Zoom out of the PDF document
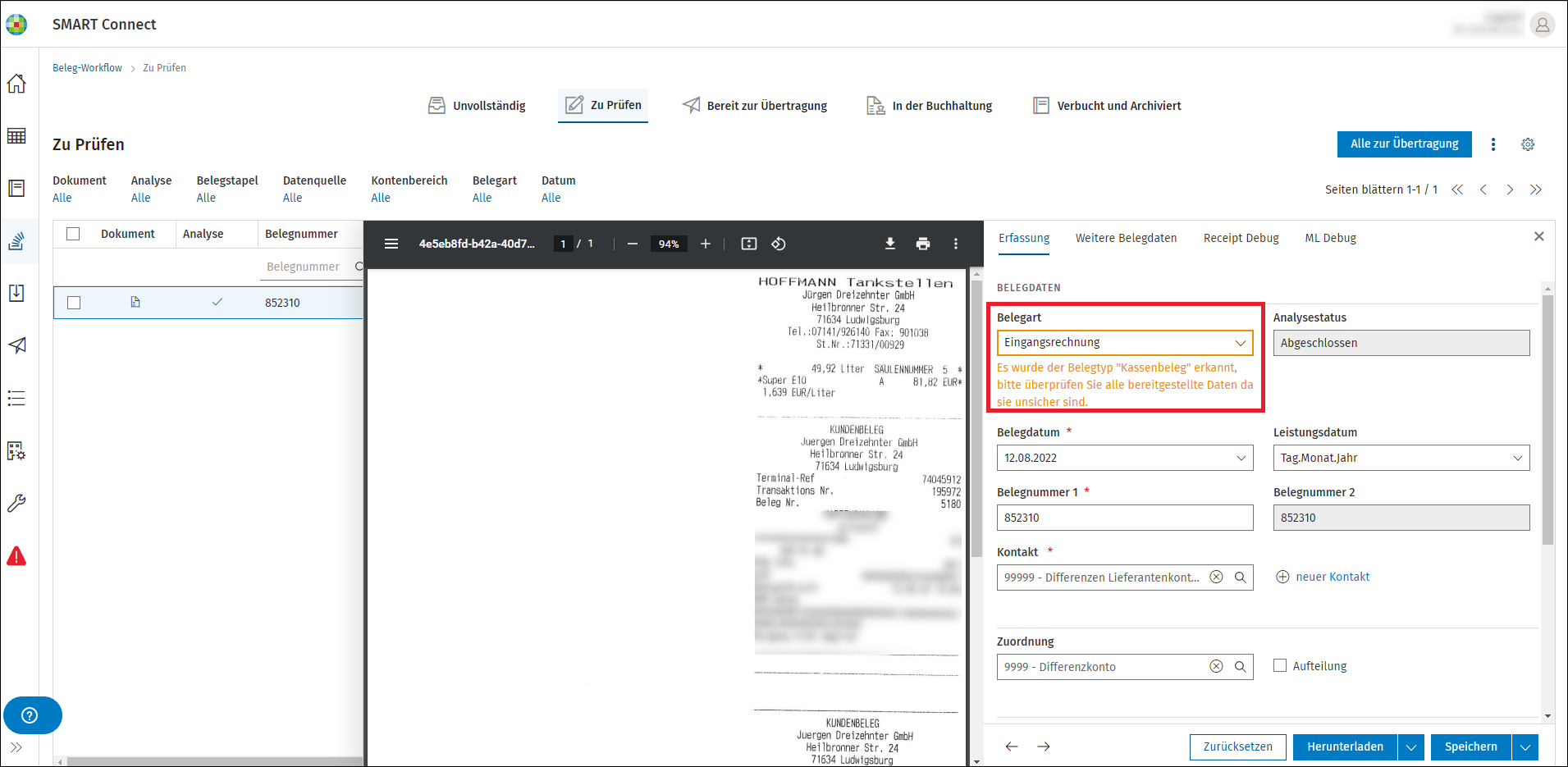1568x767 pixels. [633, 244]
